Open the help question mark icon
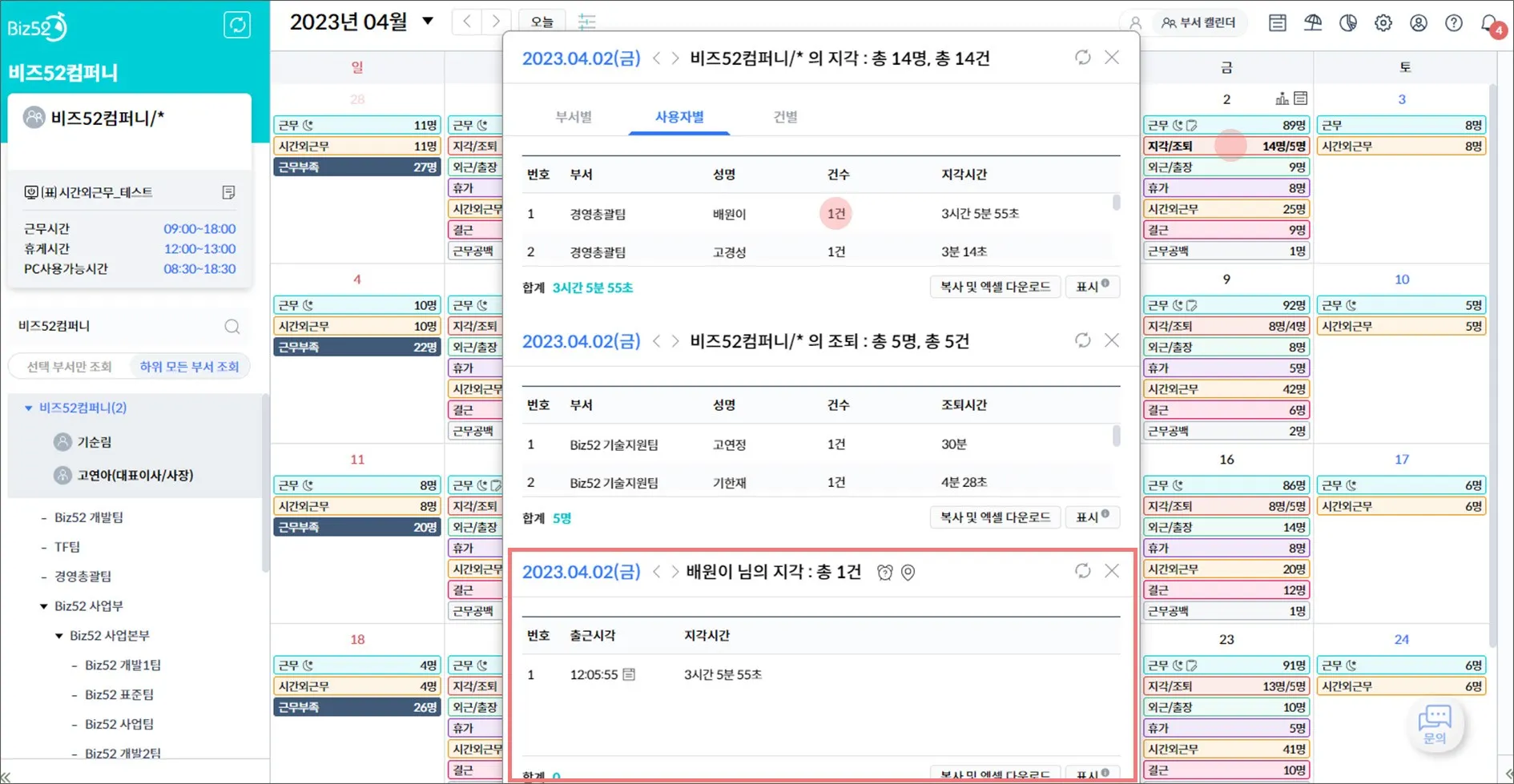 [1454, 22]
